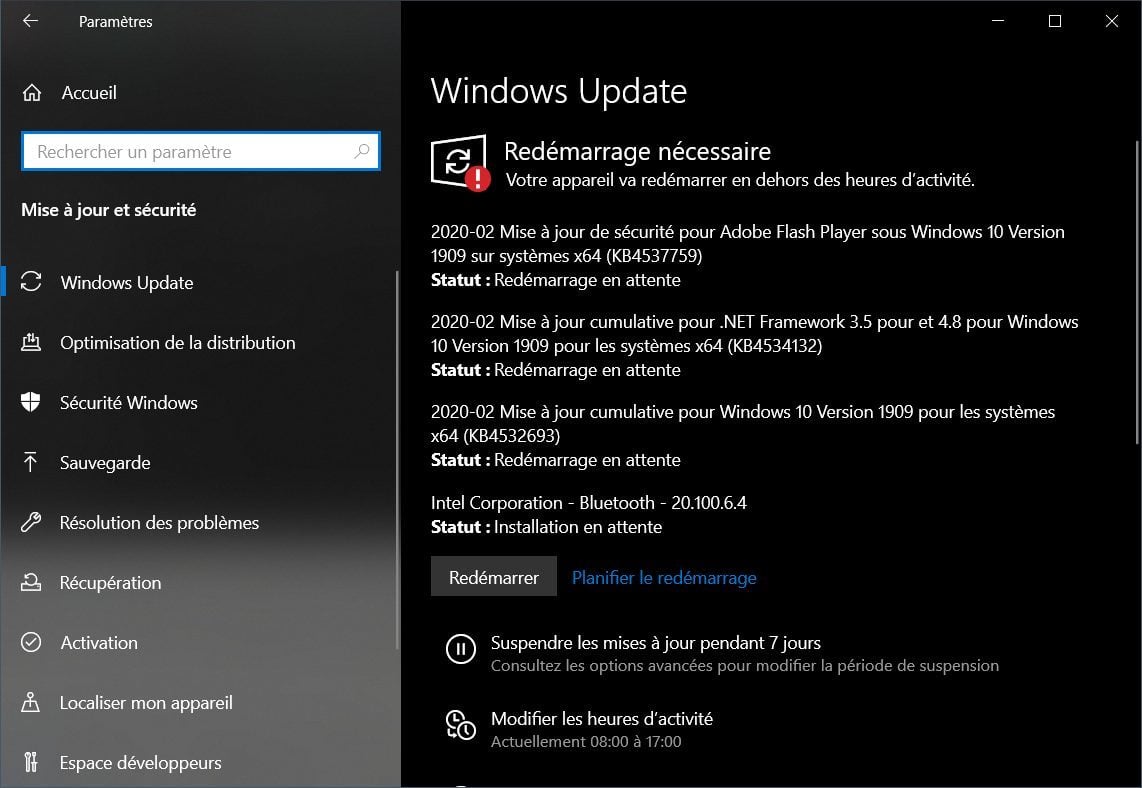1142x788 pixels.
Task: Open Espace développeurs
Action: coord(141,763)
